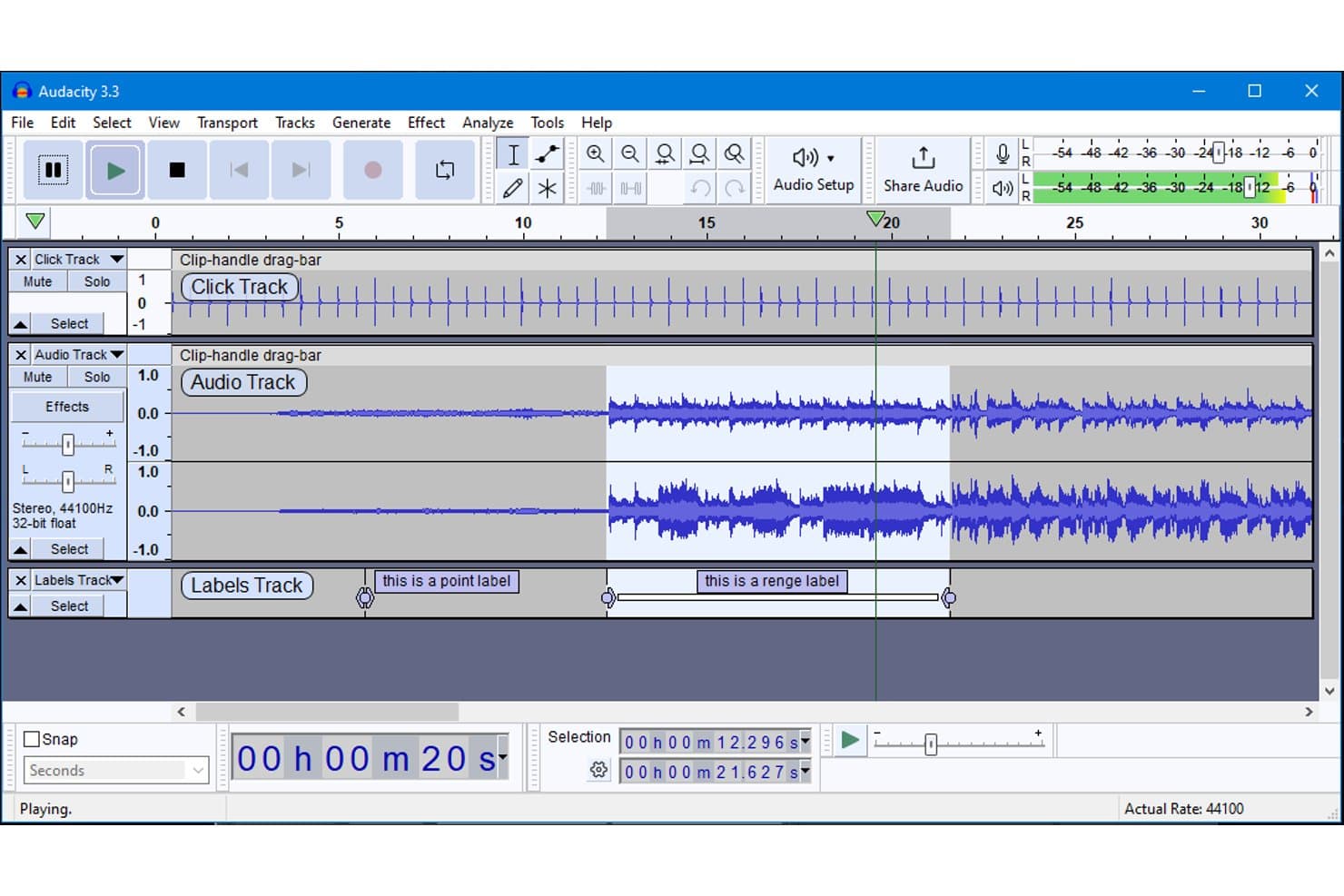Click the record meter microphone icon
Screen dimensions: 1344x896
click(x=1003, y=153)
